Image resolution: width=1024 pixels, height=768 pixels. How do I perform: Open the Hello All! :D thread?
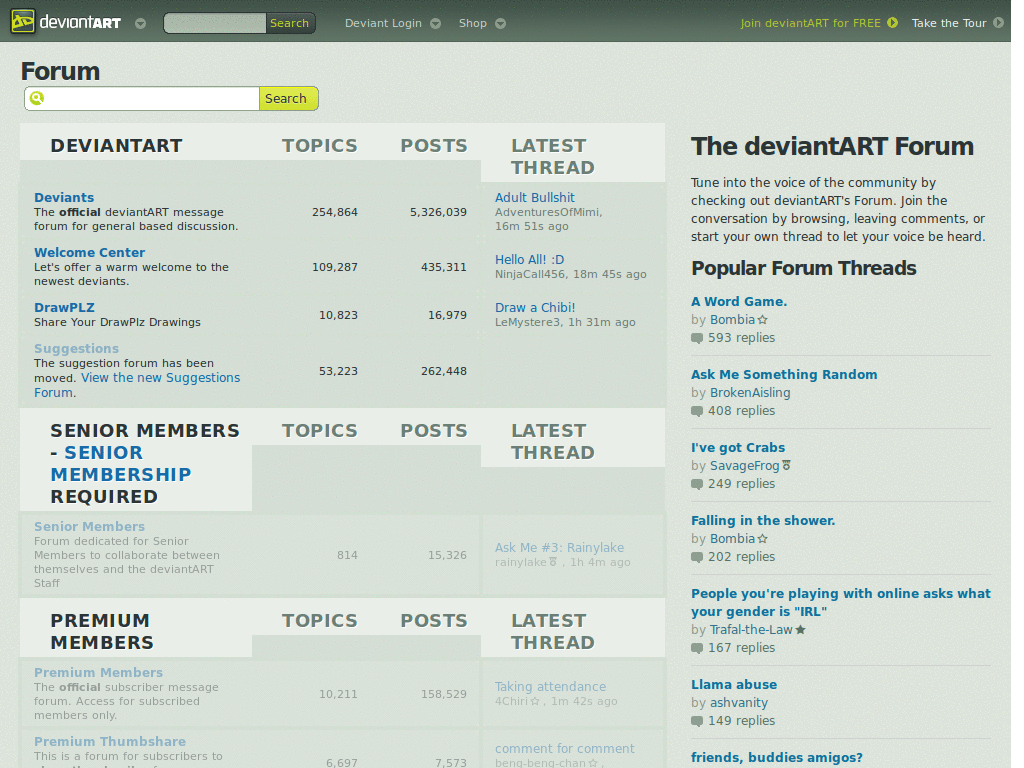530,259
